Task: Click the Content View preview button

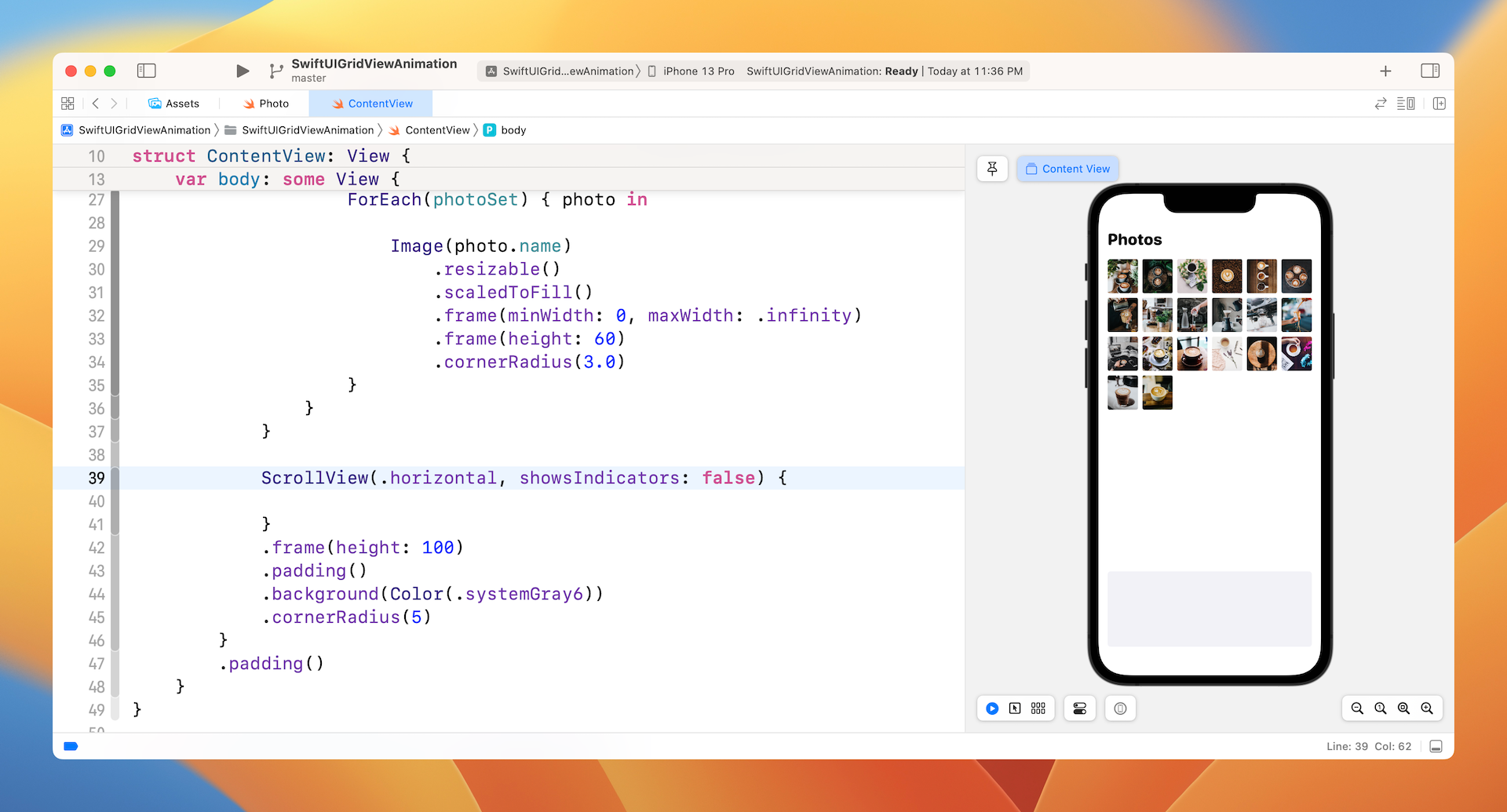Action: click(1067, 169)
